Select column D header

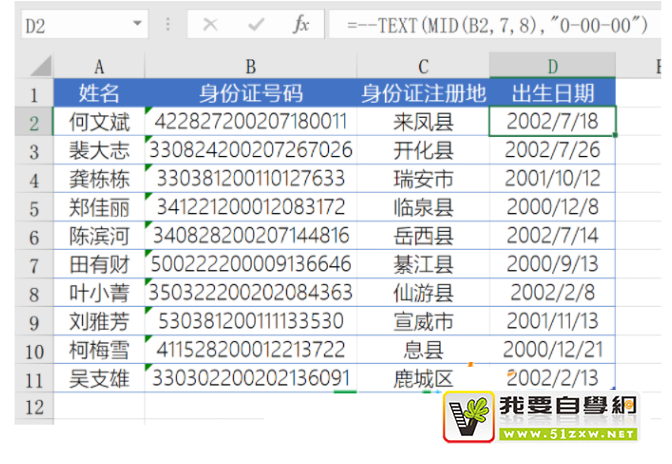552,66
